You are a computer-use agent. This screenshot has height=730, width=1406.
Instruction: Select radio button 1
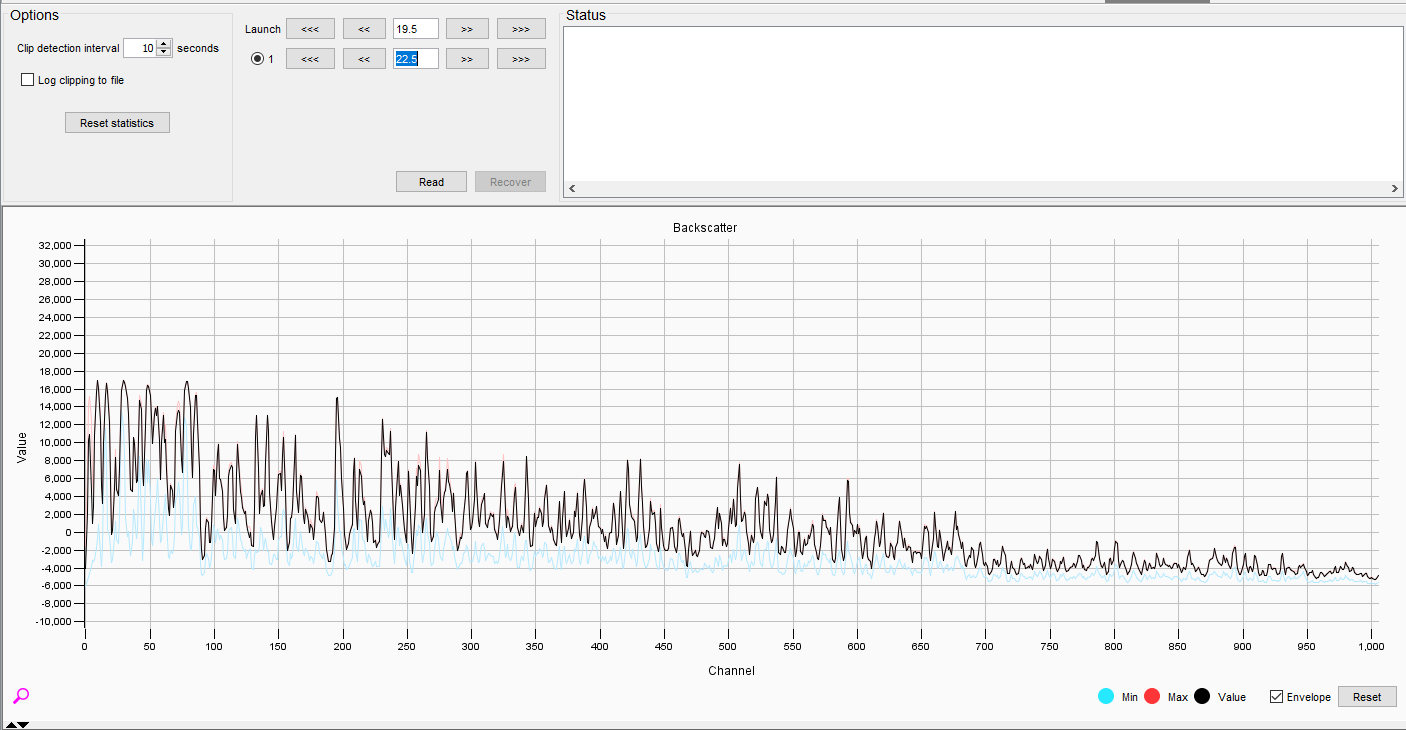(x=257, y=59)
